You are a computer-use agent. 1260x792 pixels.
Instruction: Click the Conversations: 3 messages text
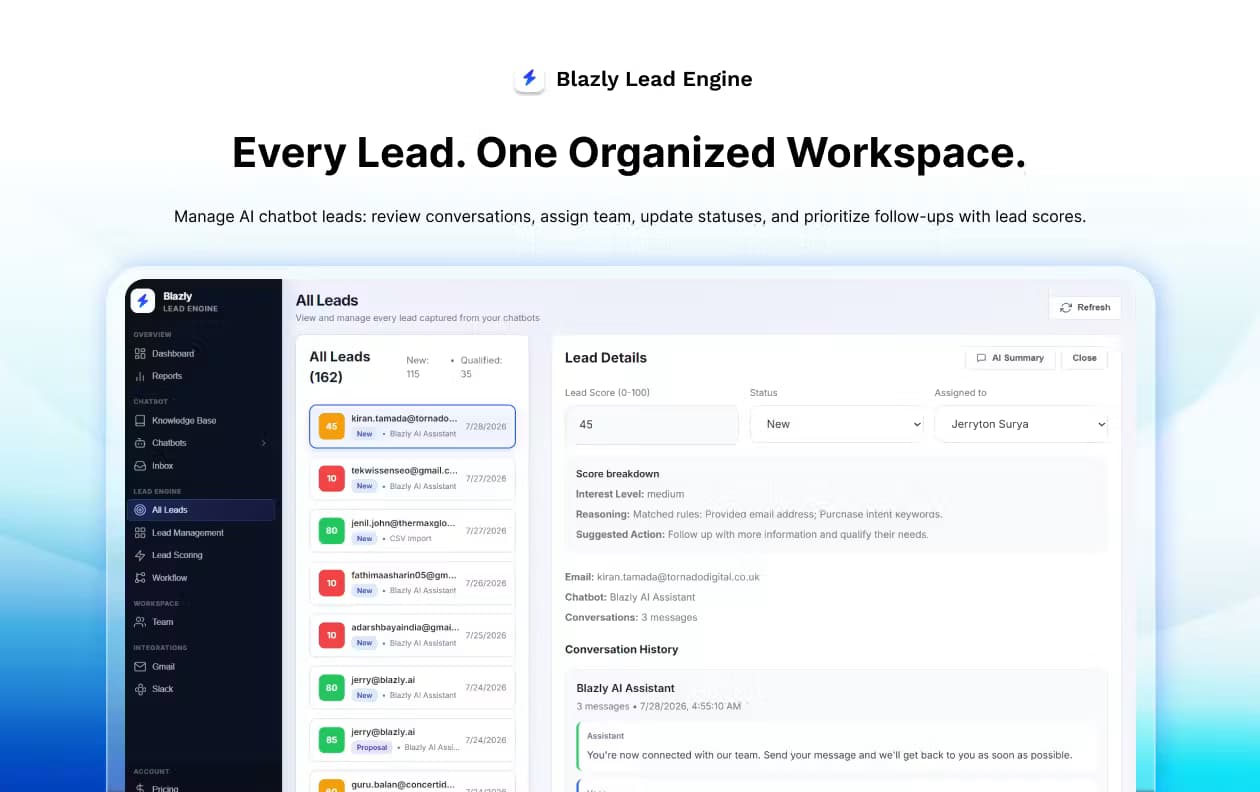point(631,617)
